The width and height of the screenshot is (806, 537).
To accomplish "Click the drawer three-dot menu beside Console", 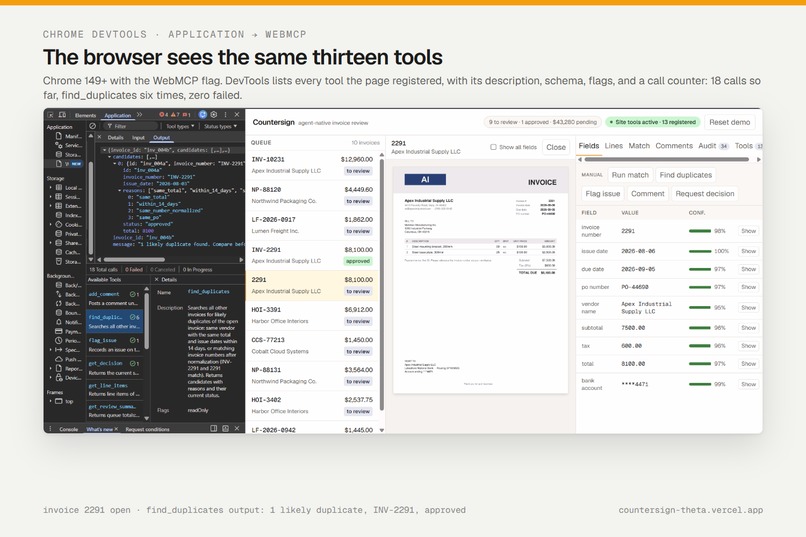I will coord(50,429).
